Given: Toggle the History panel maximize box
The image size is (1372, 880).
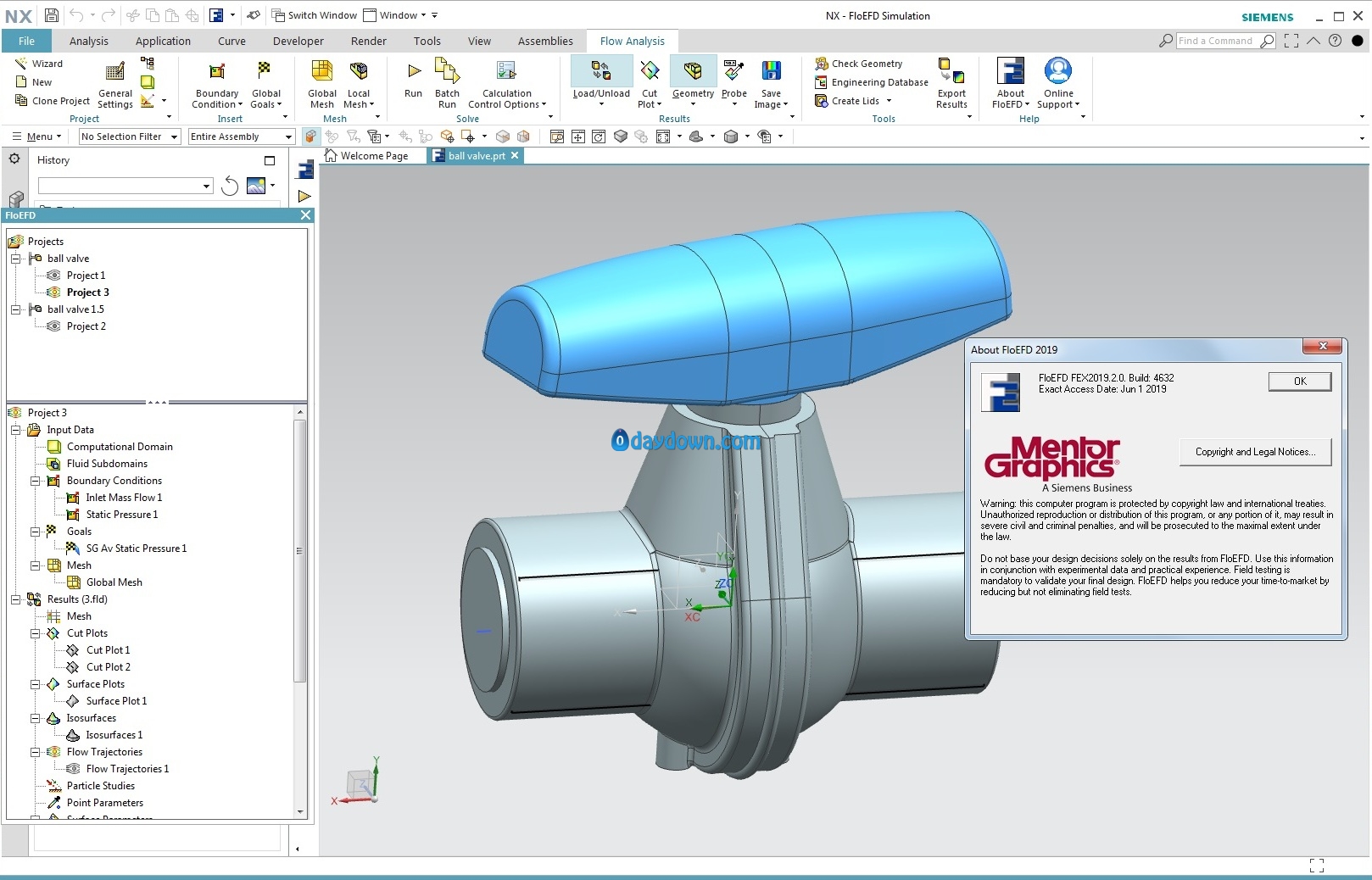Looking at the screenshot, I should (x=270, y=160).
